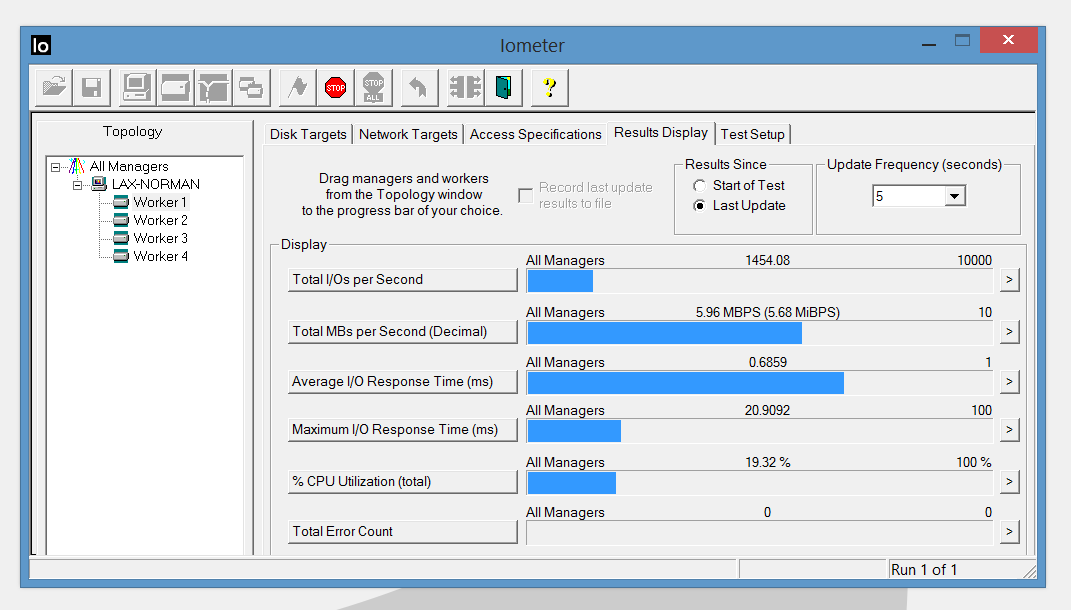Click the 'Total Error Count' button
Viewport: 1071px width, 610px height.
[x=402, y=531]
